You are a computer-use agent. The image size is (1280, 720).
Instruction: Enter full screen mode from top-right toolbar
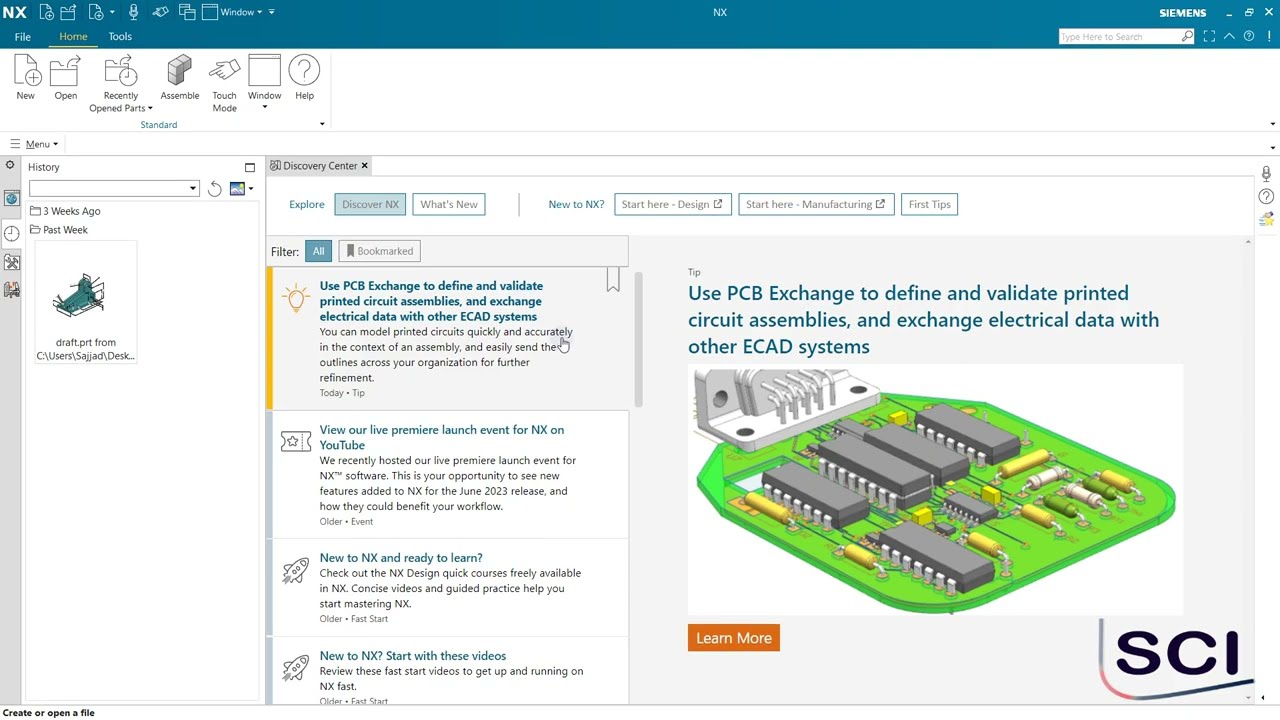click(x=1209, y=37)
